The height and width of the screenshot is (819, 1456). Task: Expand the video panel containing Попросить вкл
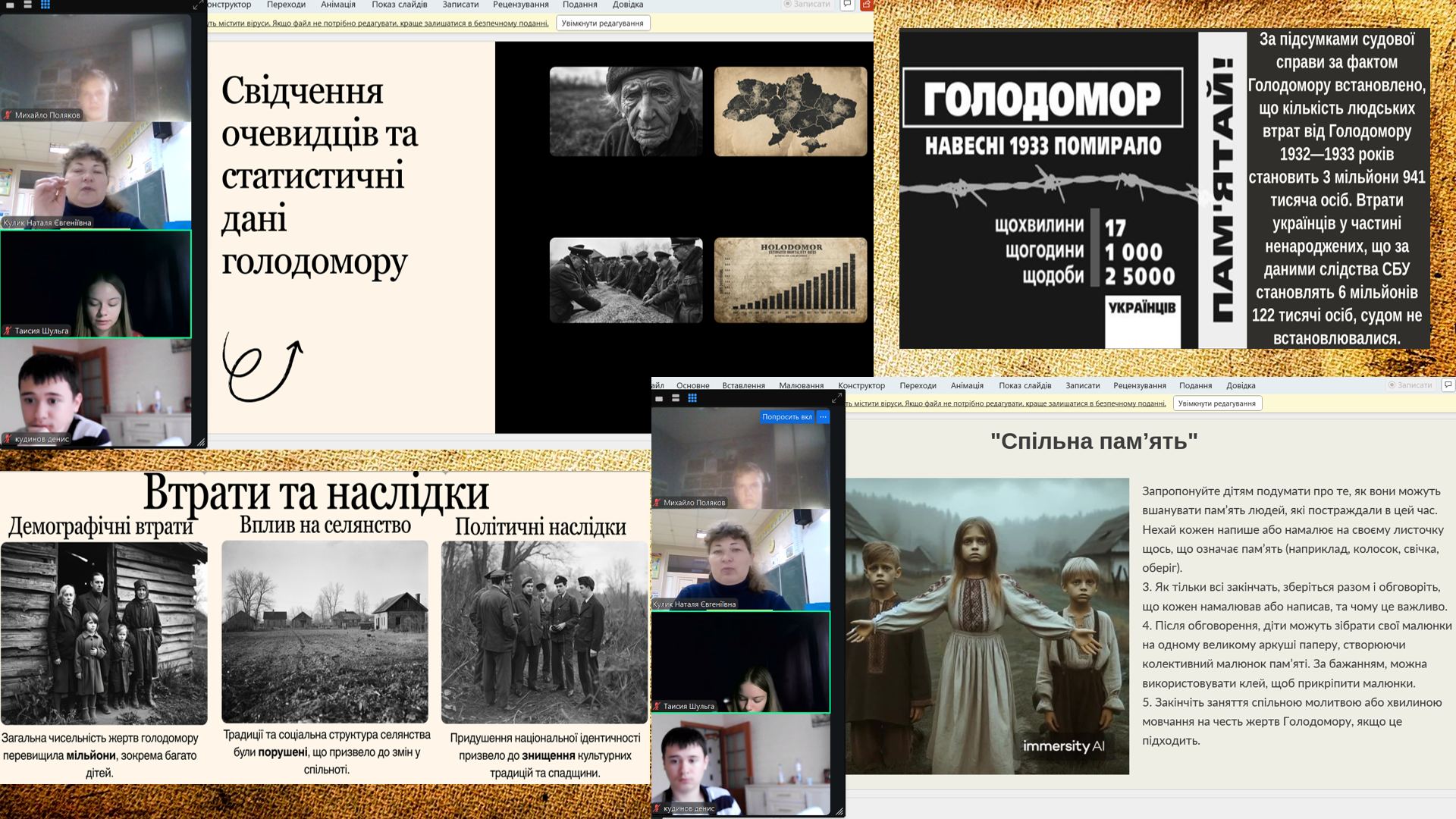[x=836, y=398]
